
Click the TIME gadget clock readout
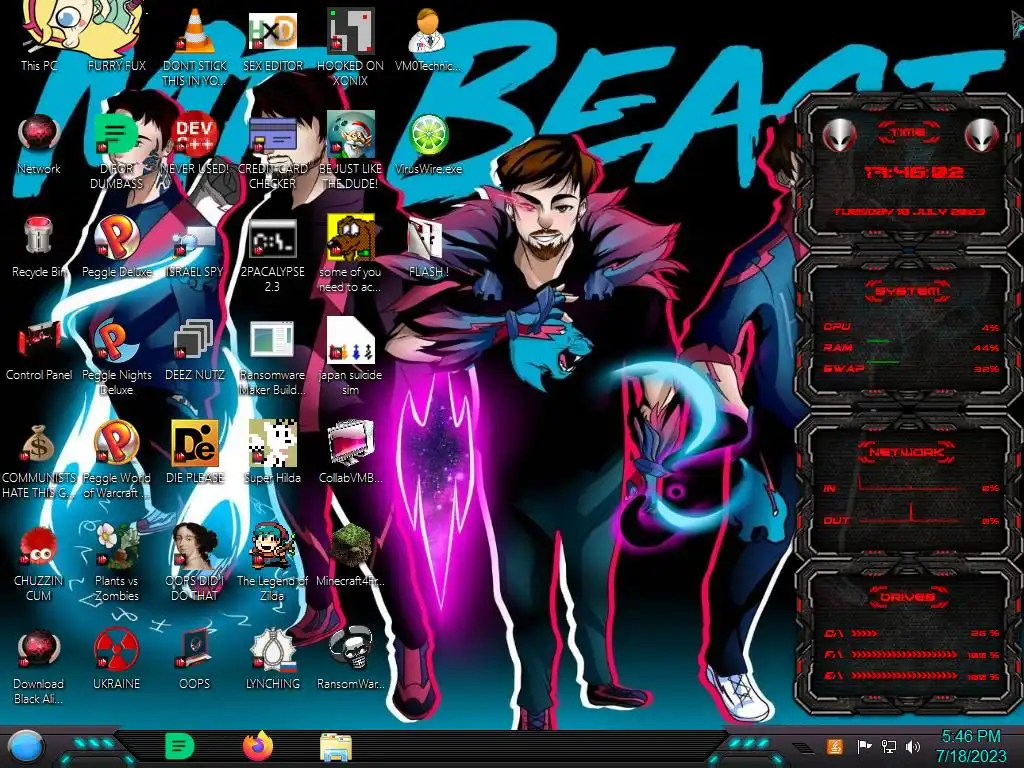913,172
